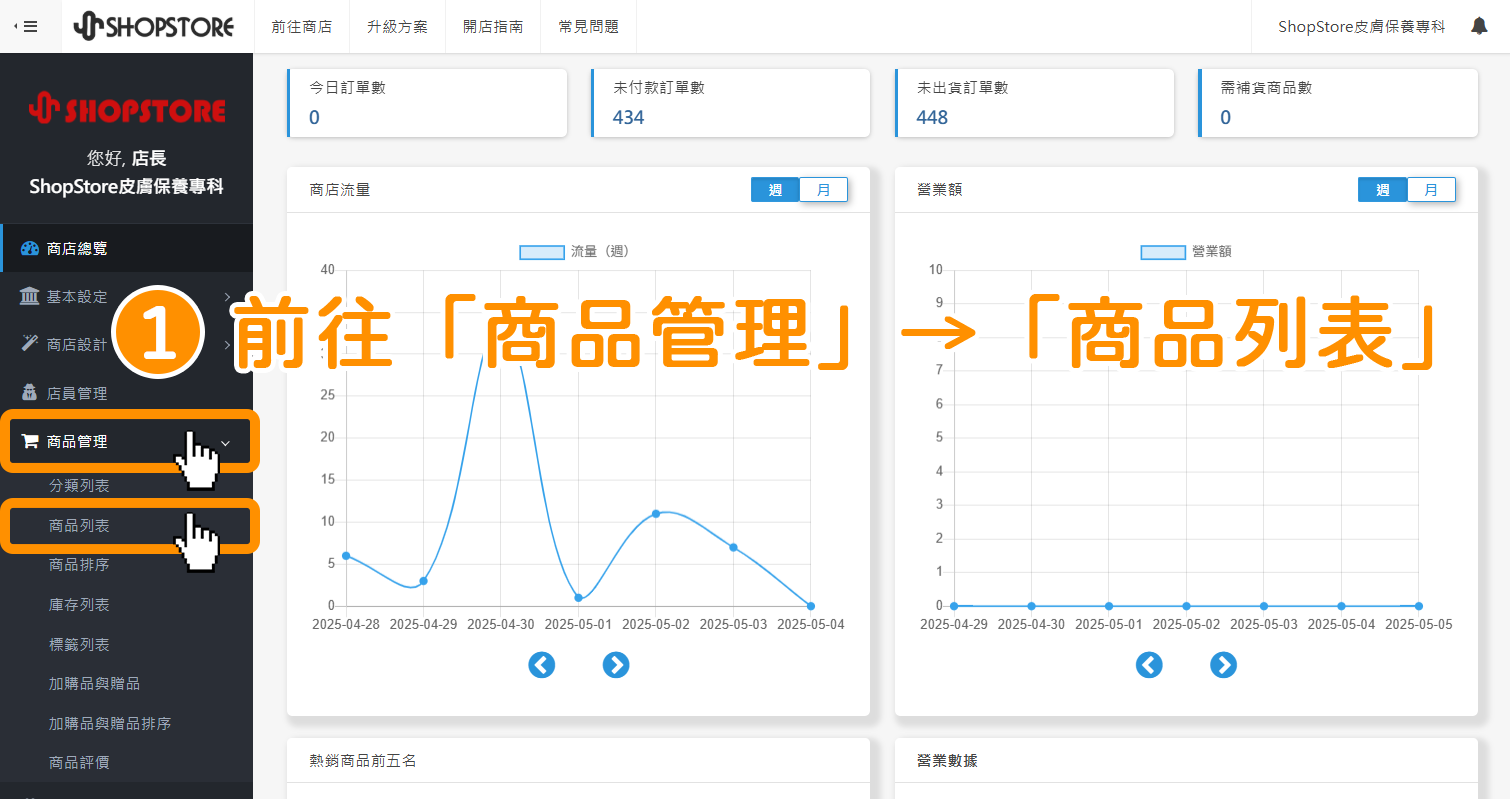Click the 2025-05-03 data point in 商店流量

click(x=733, y=547)
